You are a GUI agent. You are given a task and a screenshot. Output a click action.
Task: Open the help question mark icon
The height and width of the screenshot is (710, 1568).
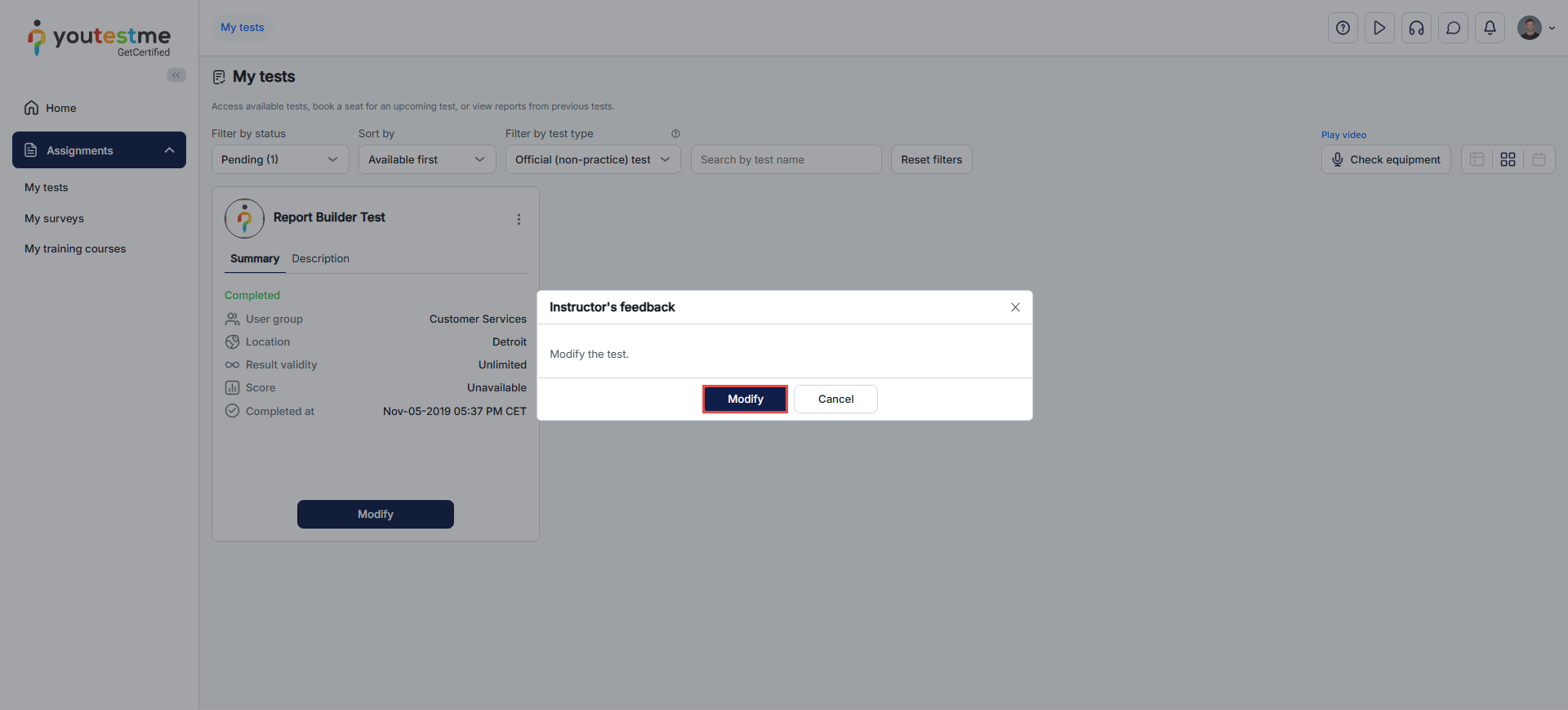pos(1343,28)
